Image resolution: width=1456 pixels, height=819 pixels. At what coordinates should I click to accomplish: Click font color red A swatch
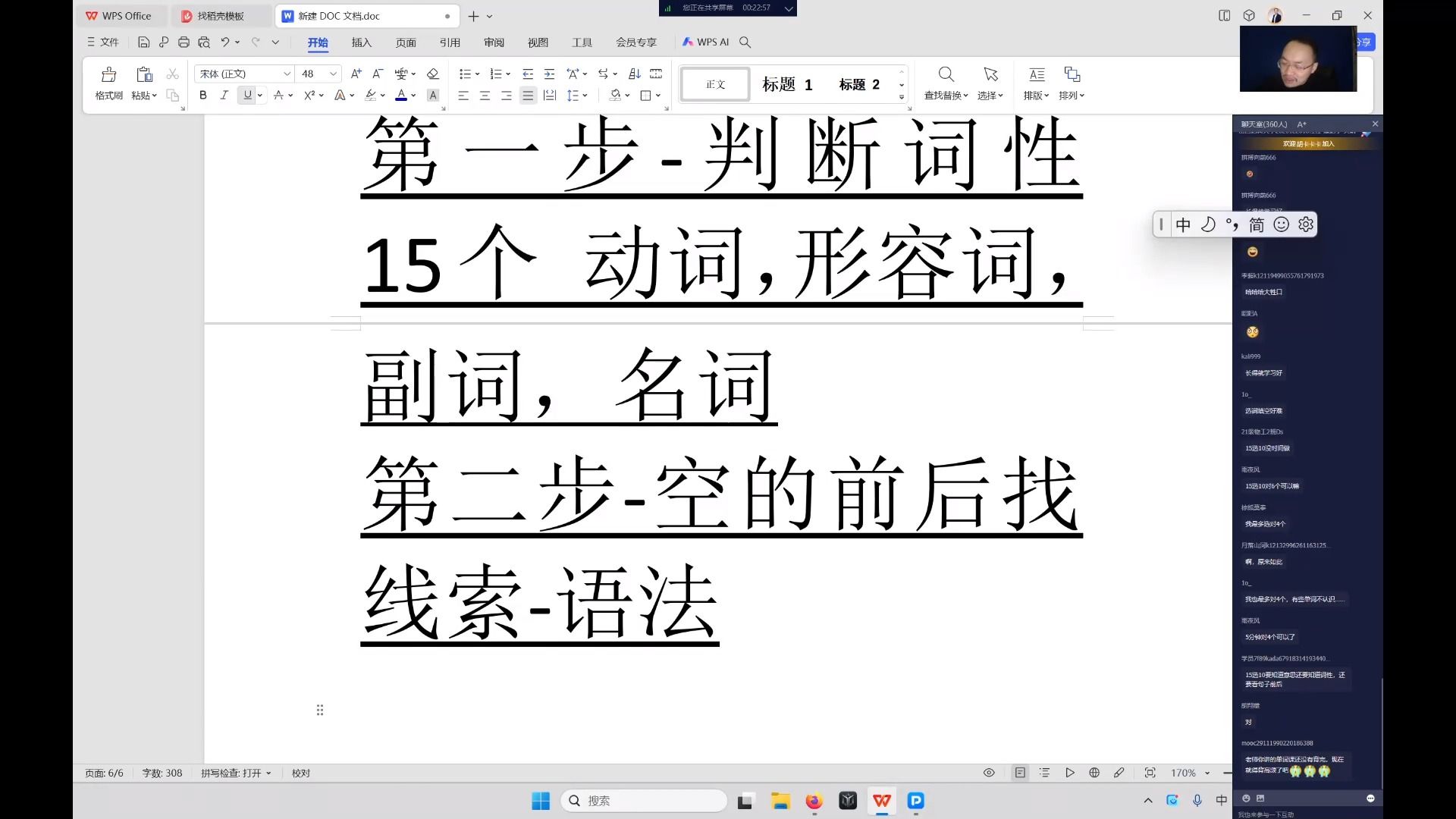pos(401,96)
